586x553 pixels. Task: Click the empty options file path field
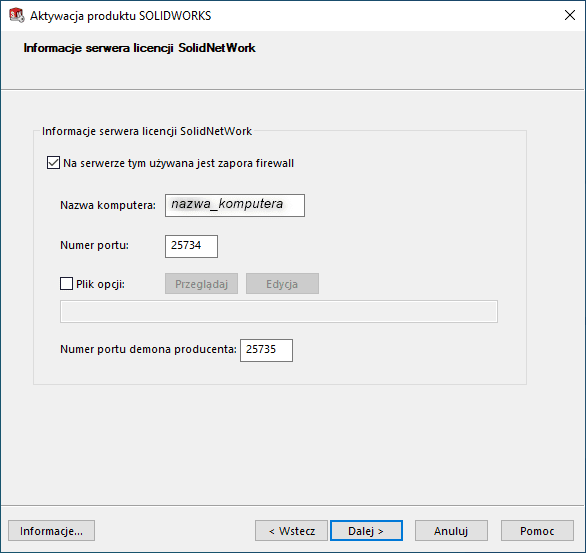coord(279,311)
